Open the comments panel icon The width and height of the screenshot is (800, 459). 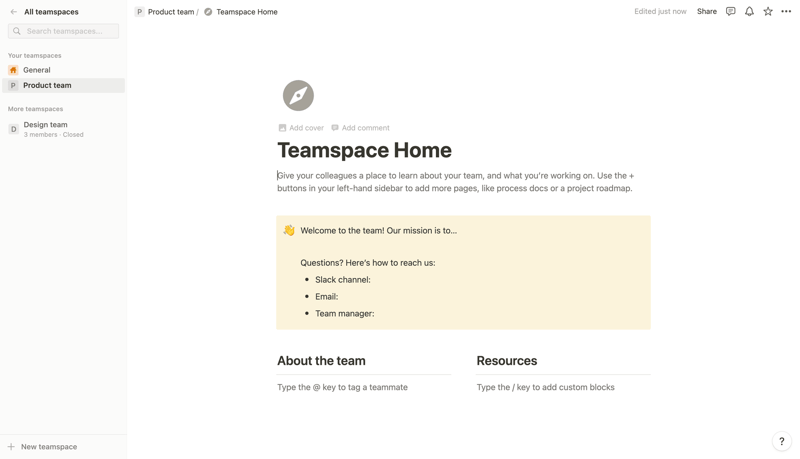coord(731,11)
